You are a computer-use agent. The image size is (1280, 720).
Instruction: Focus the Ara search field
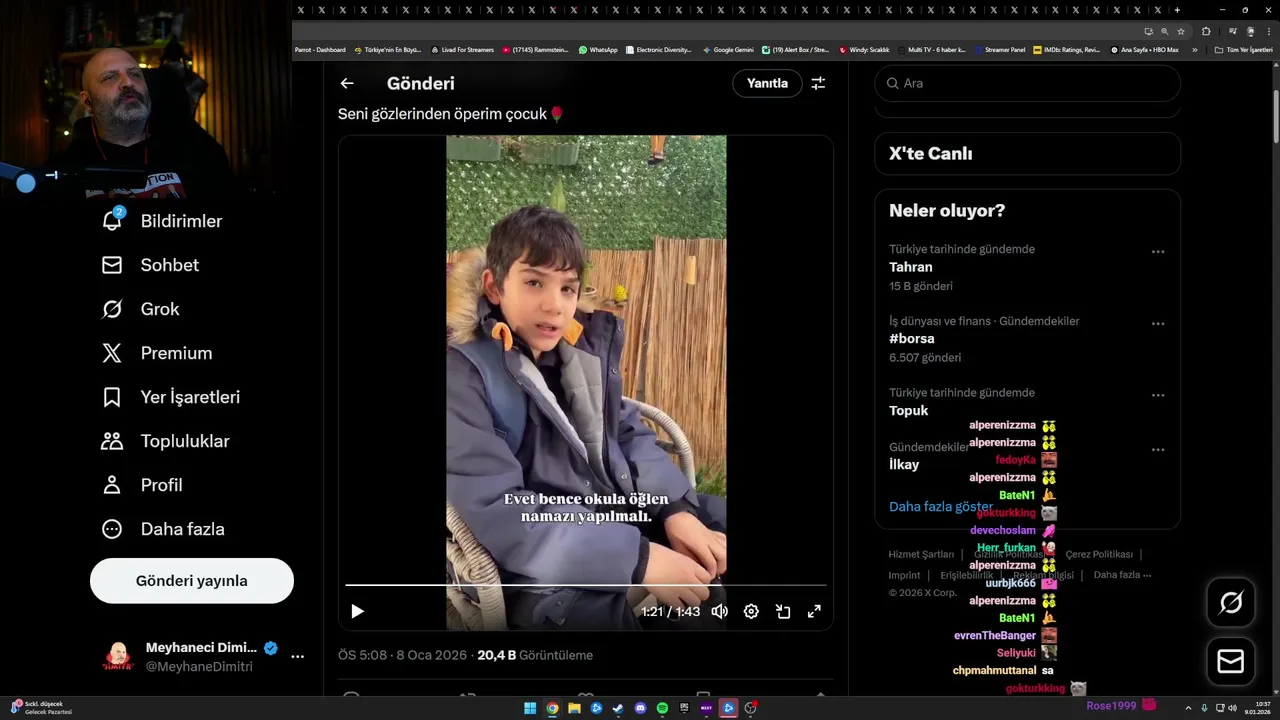[x=1028, y=84]
